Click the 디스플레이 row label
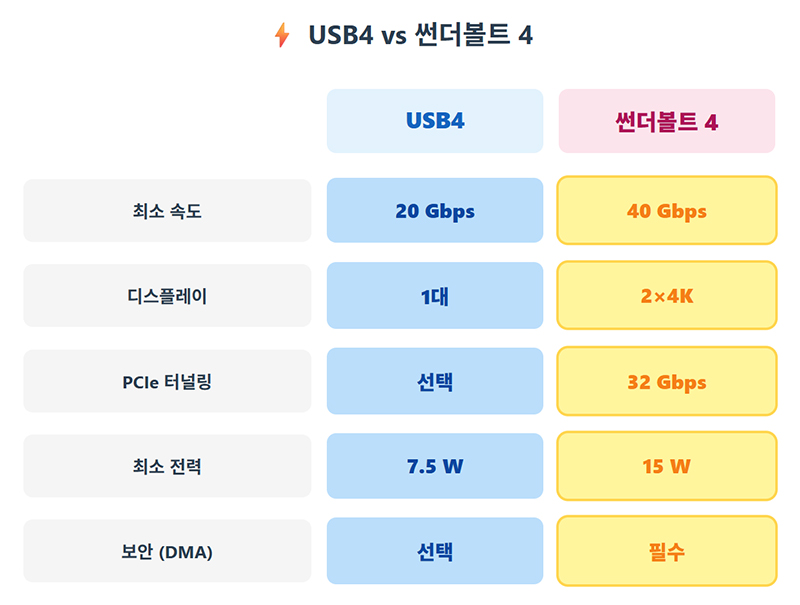Viewport: 800px width, 605px height. [x=167, y=296]
